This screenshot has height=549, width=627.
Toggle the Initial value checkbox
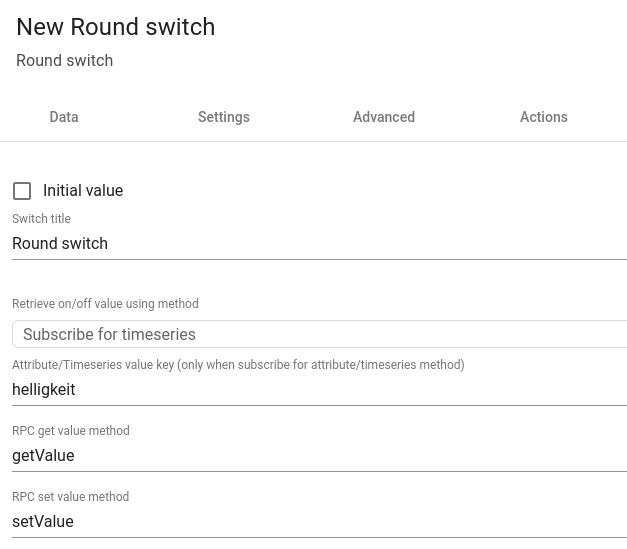click(22, 191)
